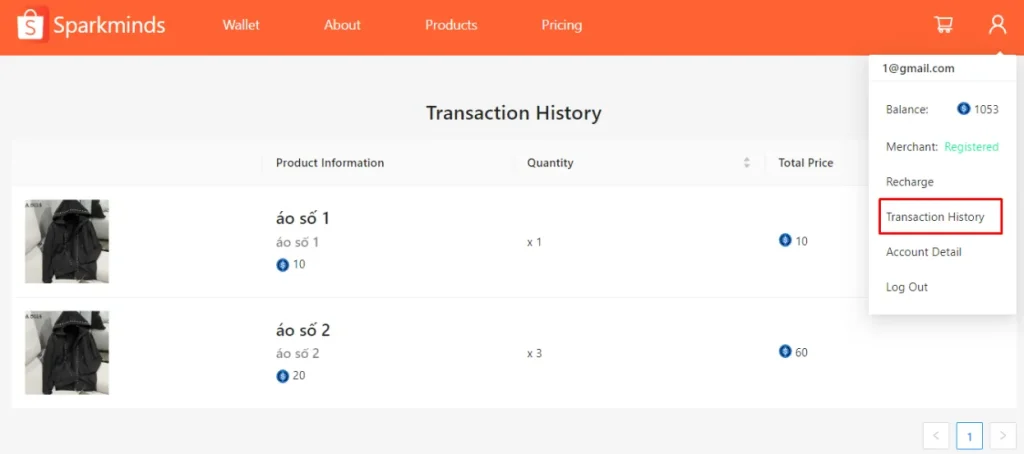
Task: Open the About page
Action: [x=342, y=25]
